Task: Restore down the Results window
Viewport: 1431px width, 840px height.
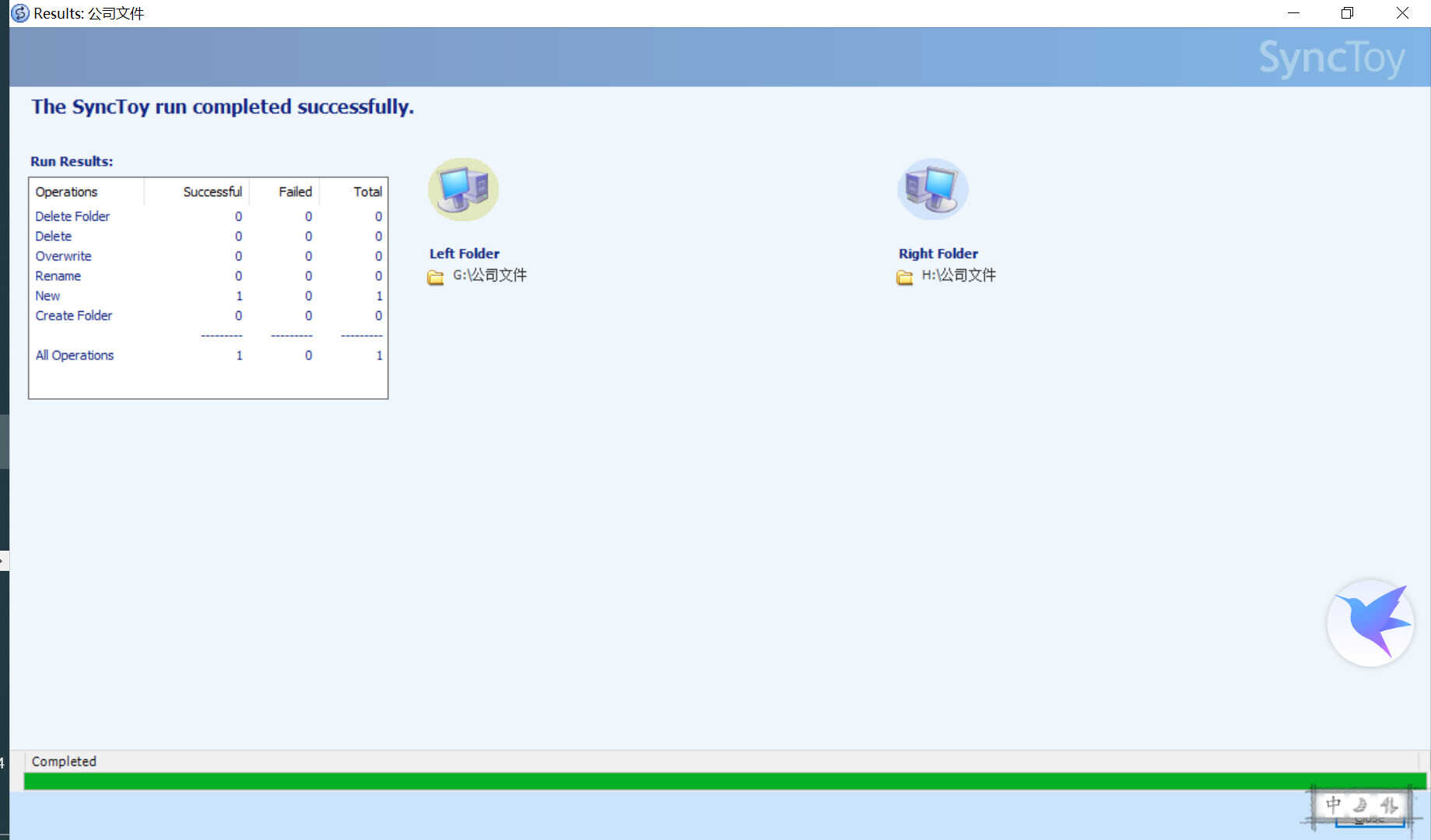Action: (1347, 13)
